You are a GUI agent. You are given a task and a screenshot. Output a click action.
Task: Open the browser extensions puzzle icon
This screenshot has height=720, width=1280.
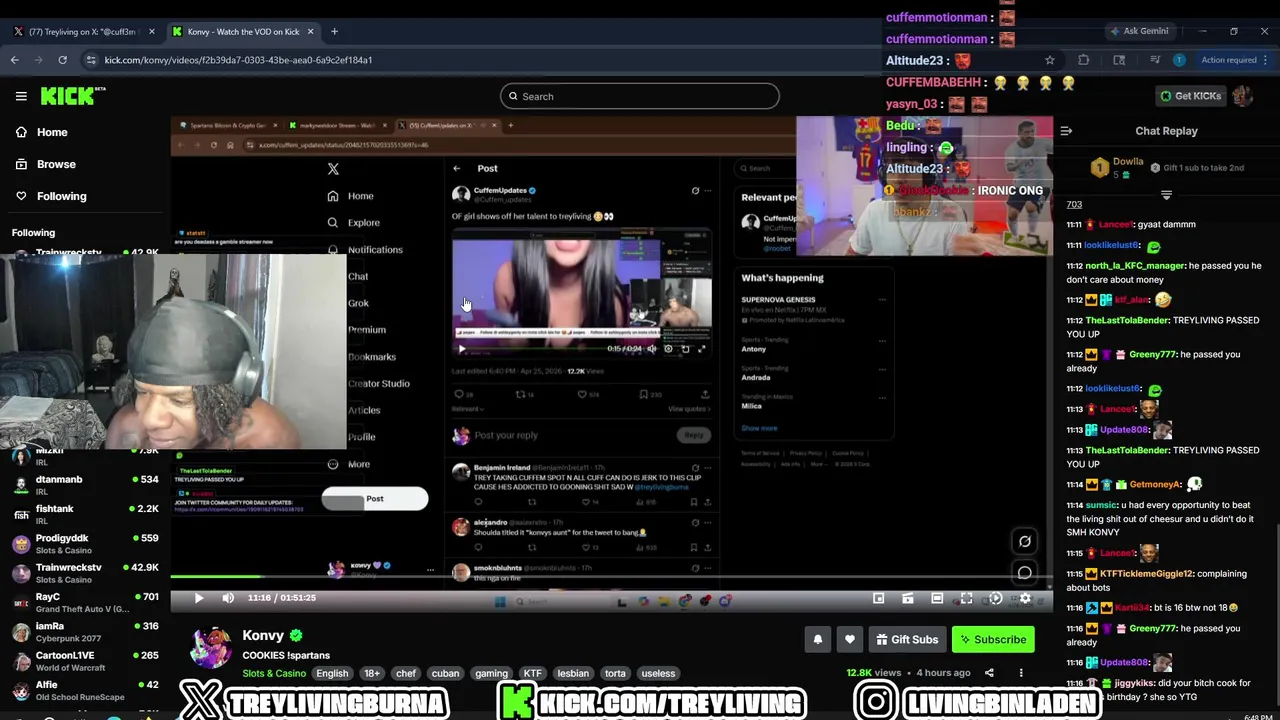pyautogui.click(x=1083, y=60)
